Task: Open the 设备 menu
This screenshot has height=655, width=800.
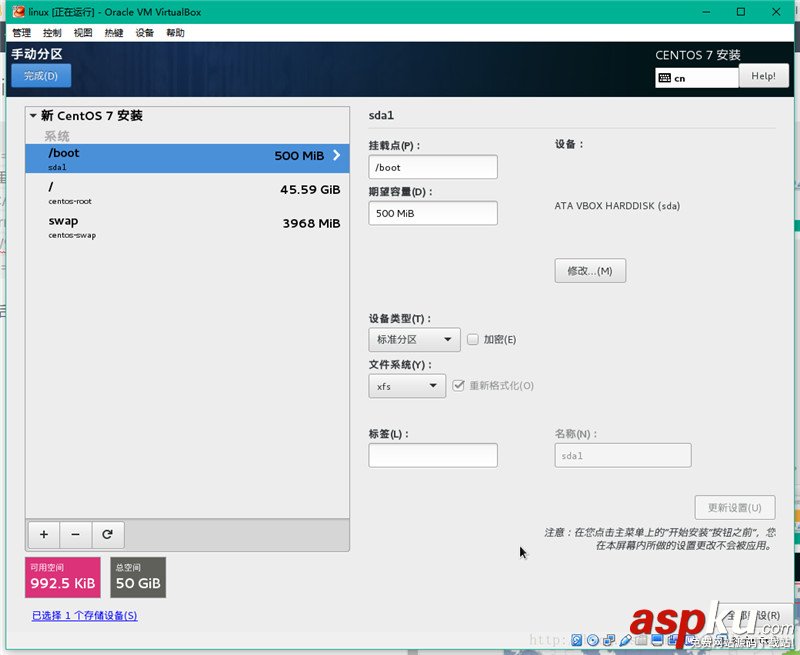Action: tap(144, 33)
